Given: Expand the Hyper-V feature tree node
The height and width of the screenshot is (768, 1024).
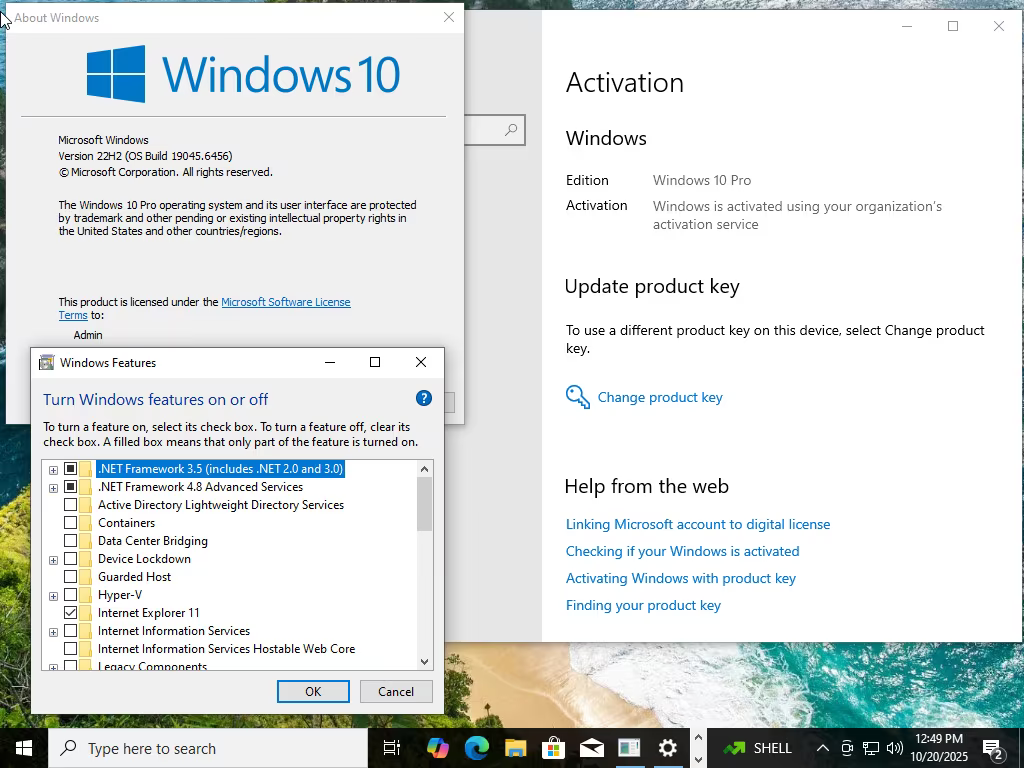Looking at the screenshot, I should pos(54,596).
